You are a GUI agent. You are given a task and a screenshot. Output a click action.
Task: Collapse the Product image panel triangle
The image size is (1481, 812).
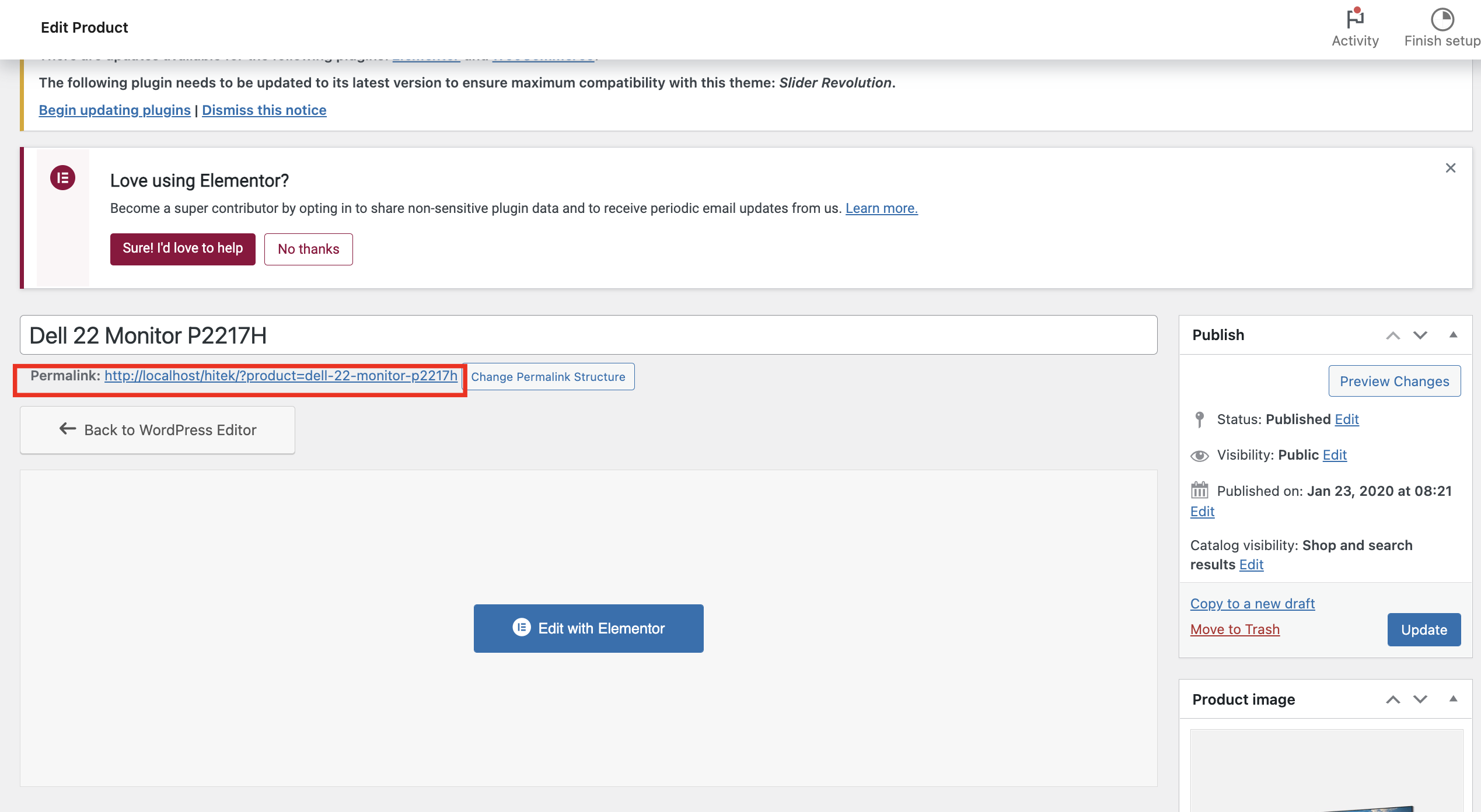click(1453, 699)
